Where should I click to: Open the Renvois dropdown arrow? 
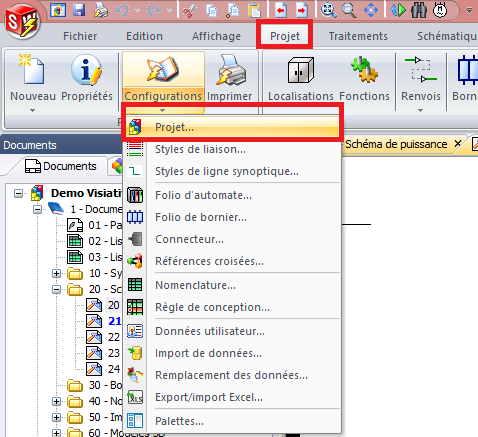point(421,110)
